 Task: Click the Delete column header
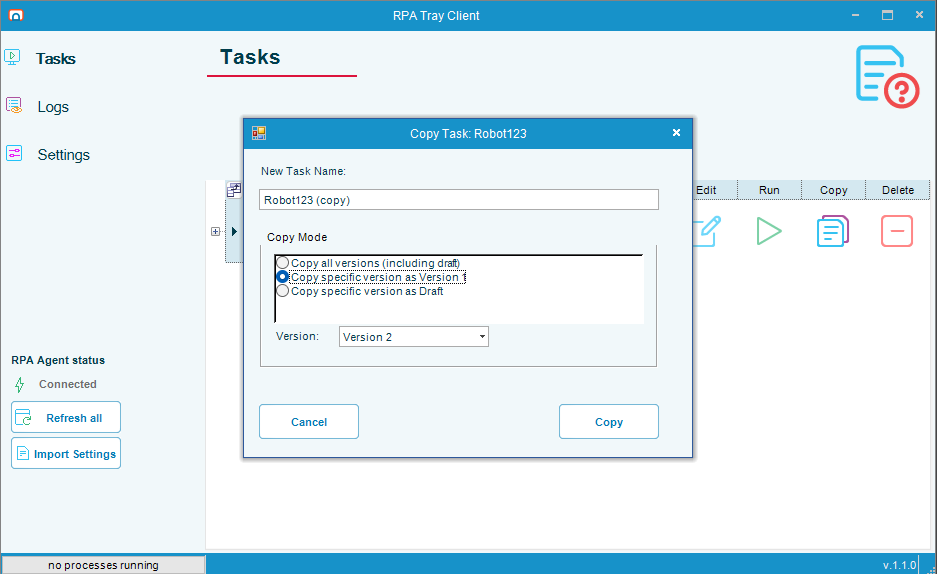click(898, 190)
